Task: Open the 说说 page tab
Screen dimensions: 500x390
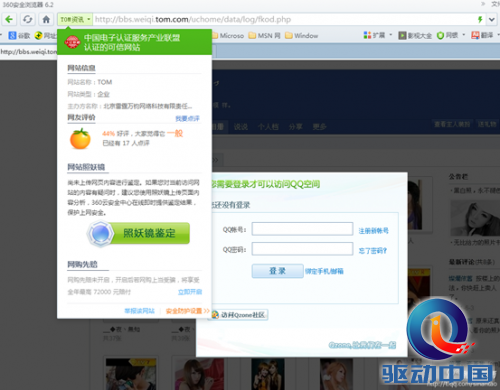Action: (240, 127)
